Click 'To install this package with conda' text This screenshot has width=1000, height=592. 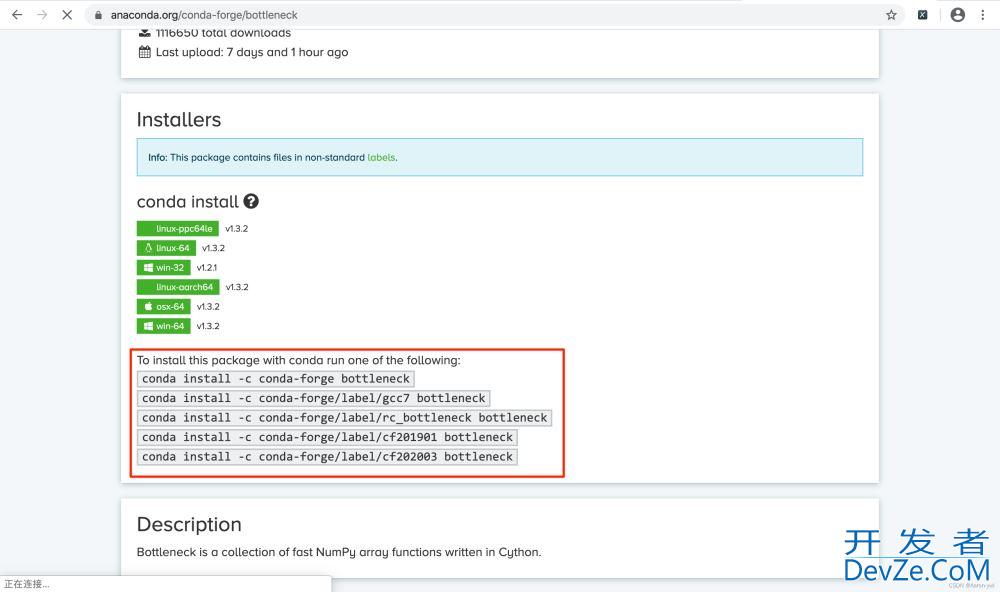coord(298,360)
